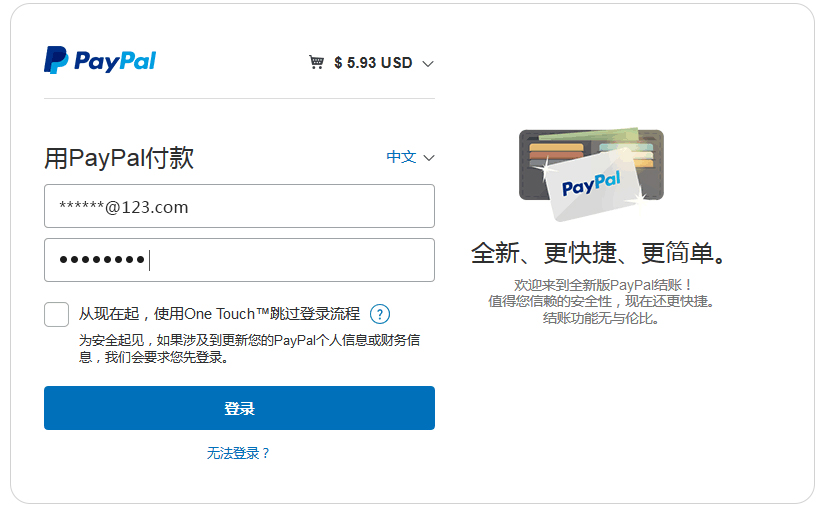Click the 为安全起见 security note text
Image resolution: width=821 pixels, height=512 pixels.
(x=249, y=348)
